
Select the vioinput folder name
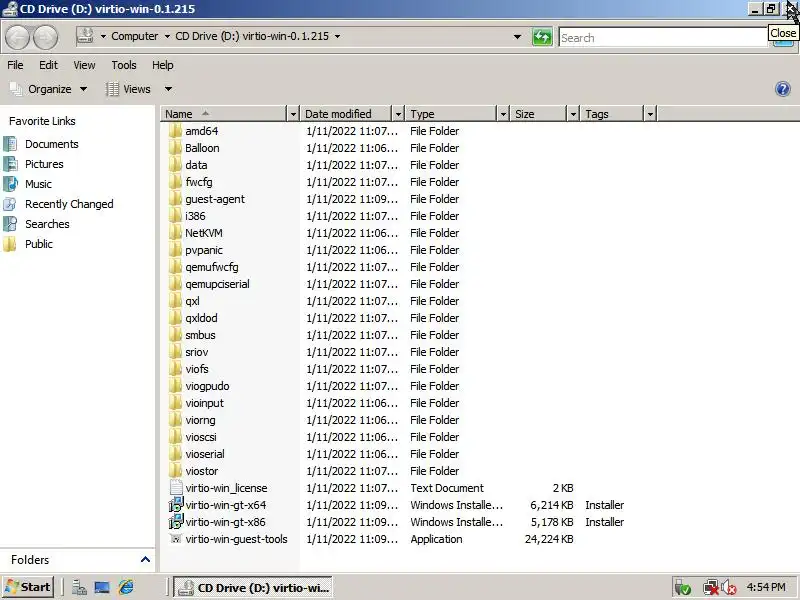(x=205, y=403)
